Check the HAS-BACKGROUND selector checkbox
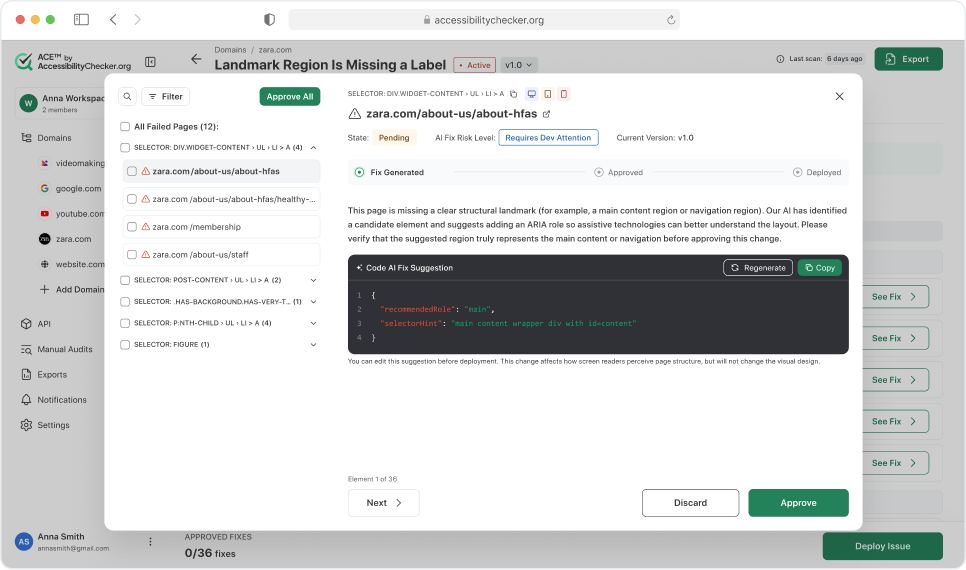This screenshot has height=570, width=966. pos(125,301)
